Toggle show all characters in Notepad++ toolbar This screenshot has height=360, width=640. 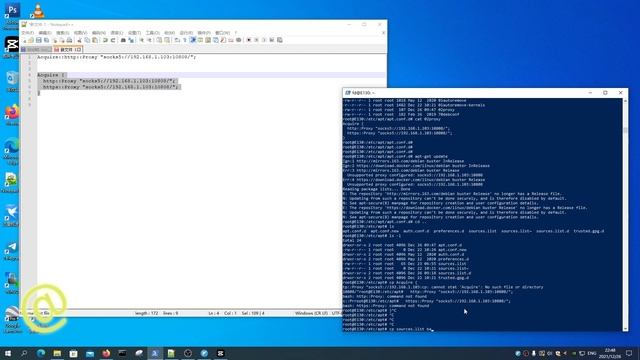click(x=184, y=40)
